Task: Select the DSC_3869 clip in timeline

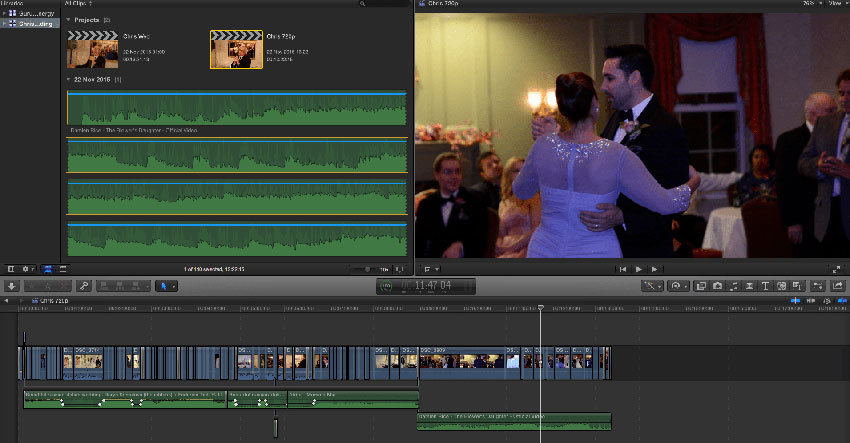Action: coord(462,362)
